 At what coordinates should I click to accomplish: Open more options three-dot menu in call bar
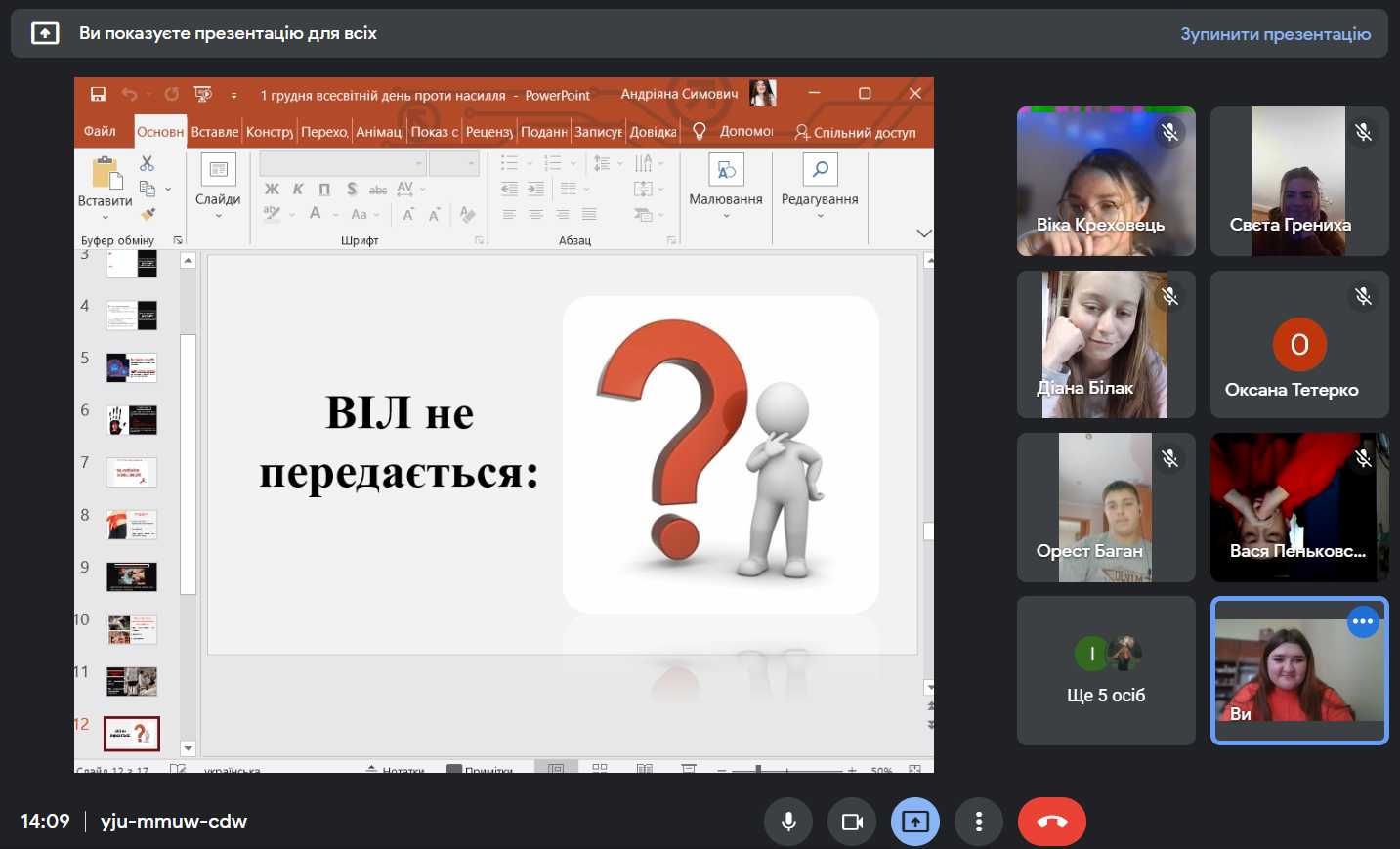tap(978, 822)
